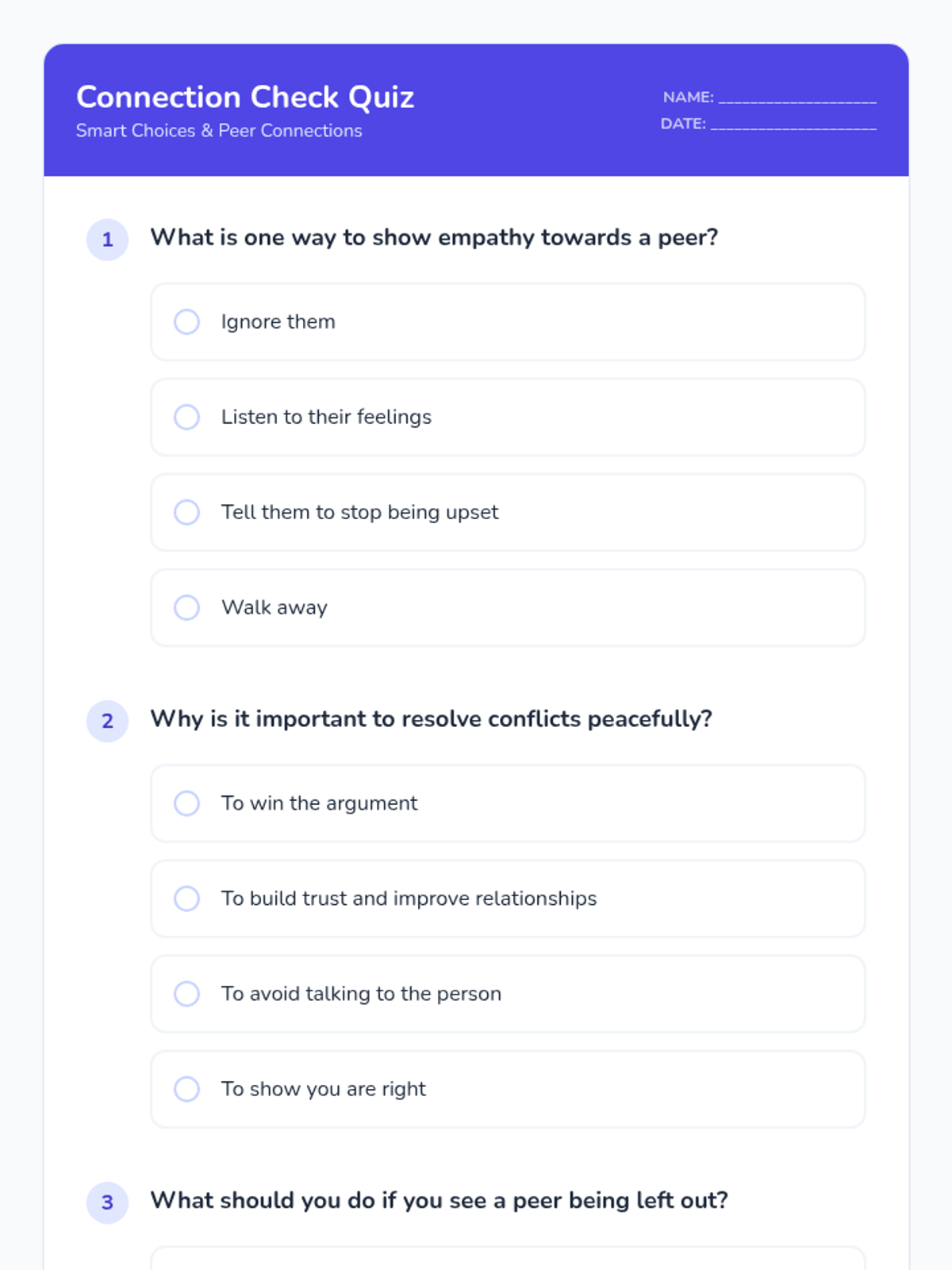Click the DATE blank line field

pos(793,124)
